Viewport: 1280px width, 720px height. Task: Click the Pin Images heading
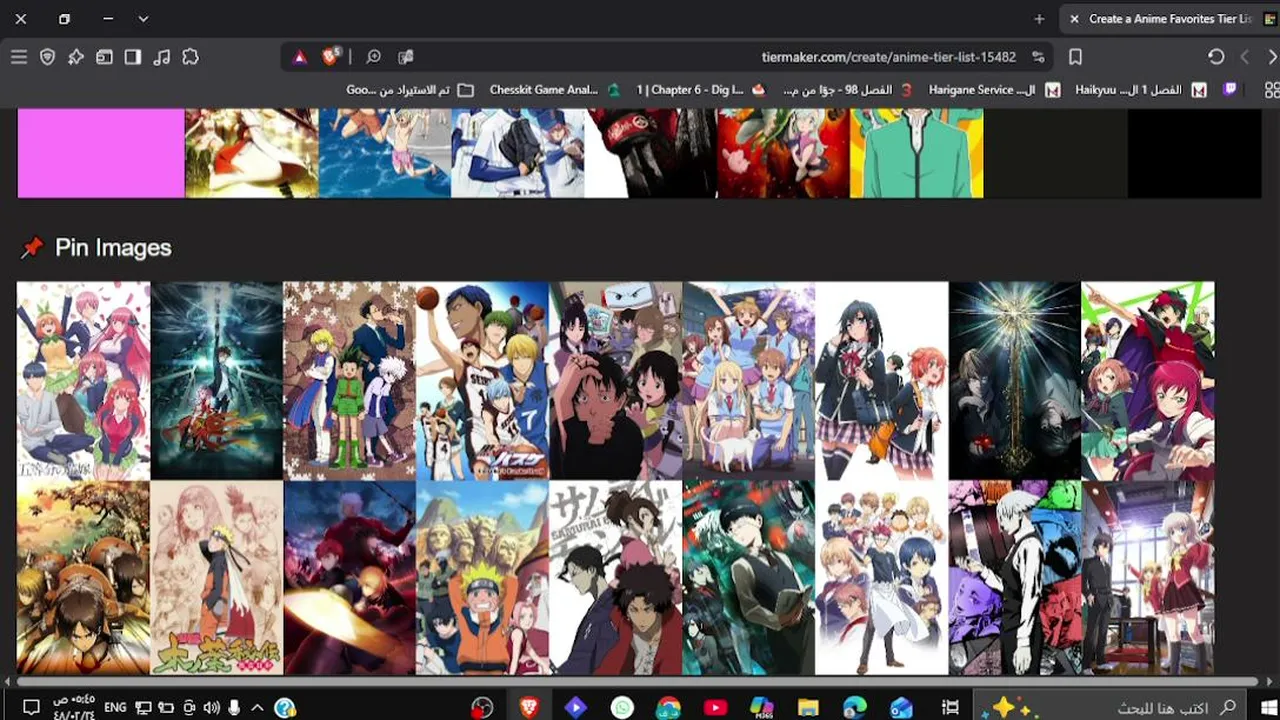[x=113, y=248]
